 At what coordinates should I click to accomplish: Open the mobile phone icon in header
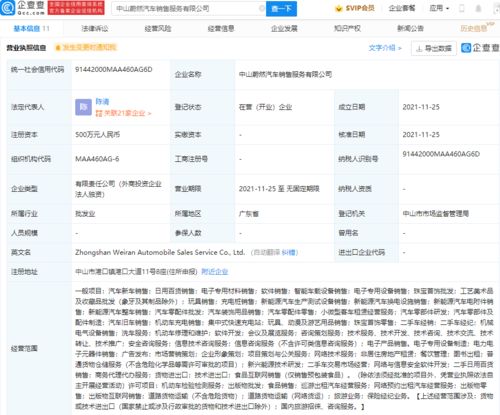462,8
